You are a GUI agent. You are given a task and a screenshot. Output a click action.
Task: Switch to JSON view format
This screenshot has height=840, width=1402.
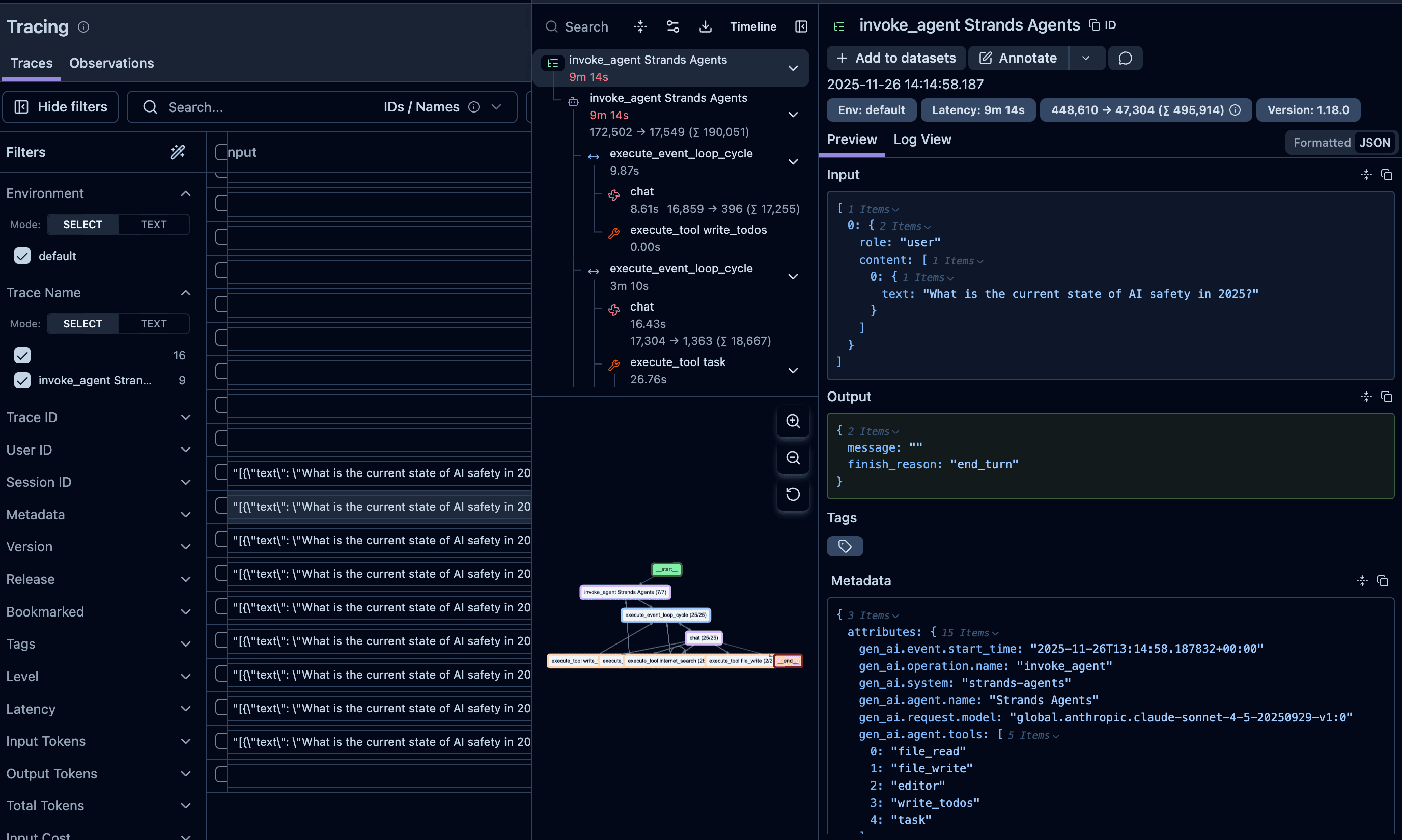tap(1375, 143)
